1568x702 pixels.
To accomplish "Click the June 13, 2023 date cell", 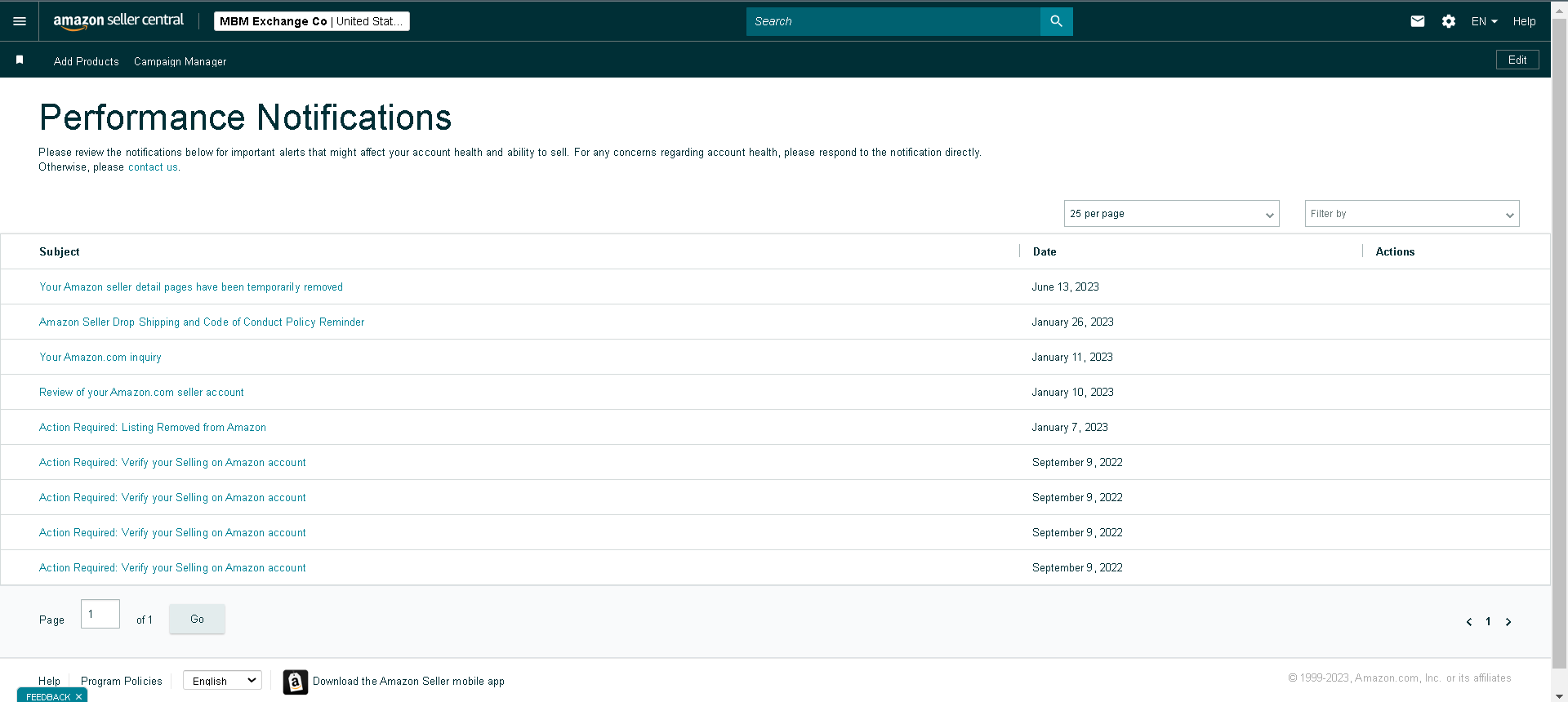I will pyautogui.click(x=1065, y=287).
